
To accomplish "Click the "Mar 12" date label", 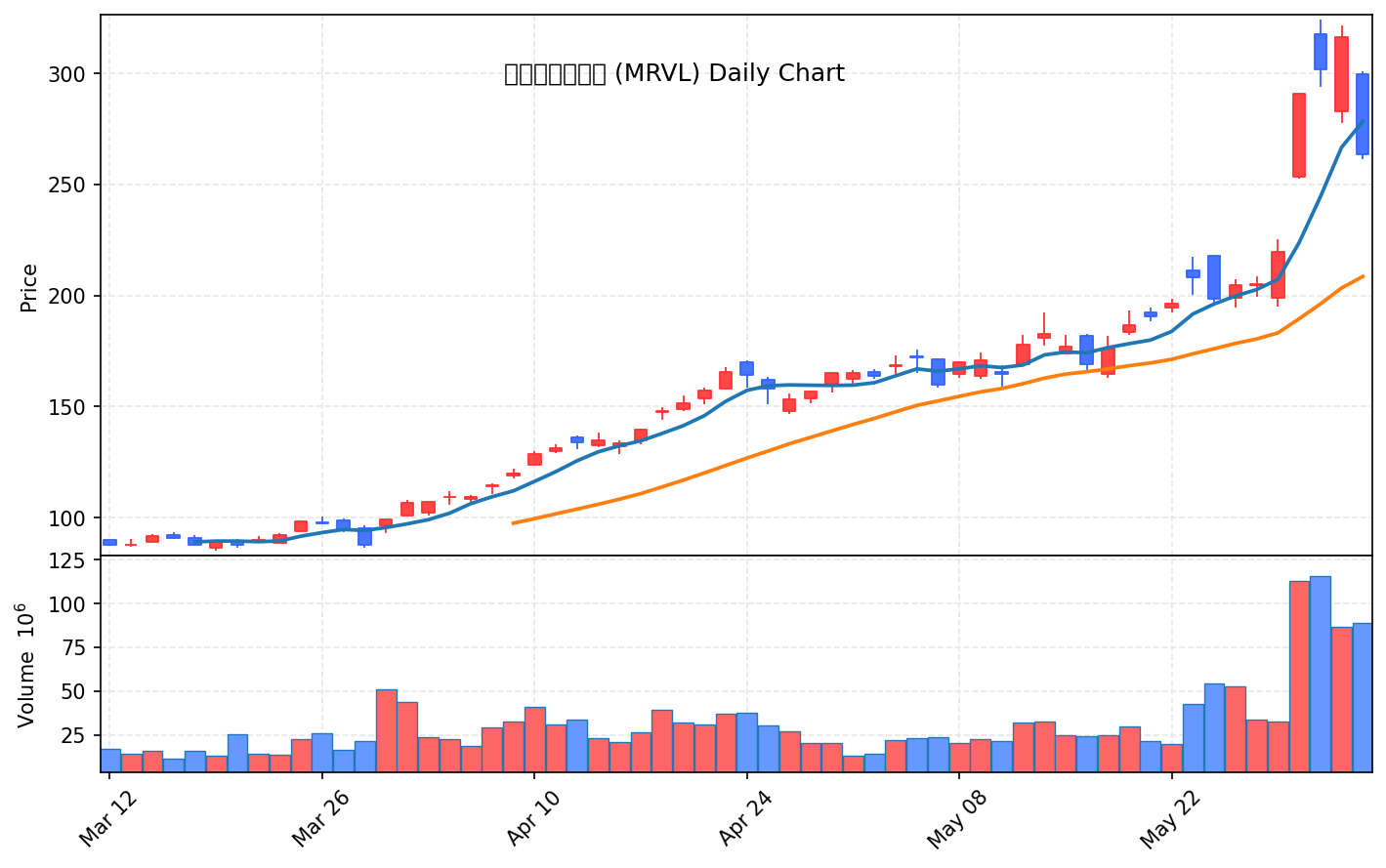I will pyautogui.click(x=107, y=818).
